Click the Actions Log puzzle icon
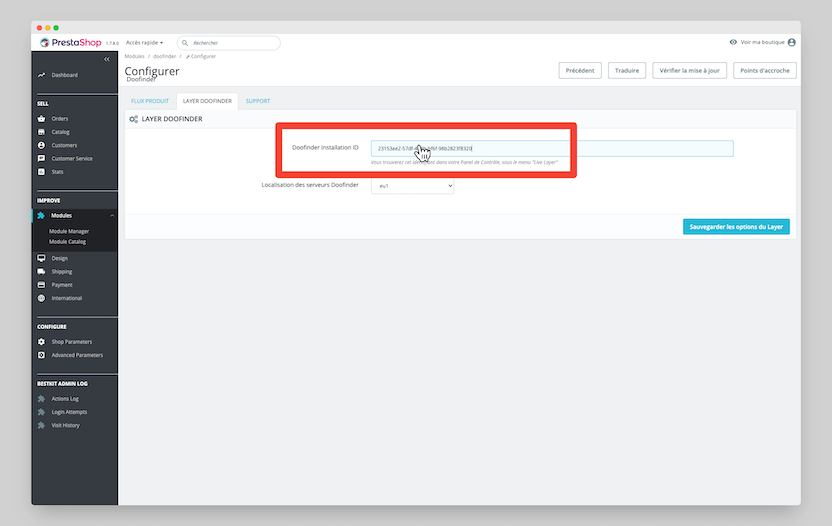 click(x=41, y=398)
